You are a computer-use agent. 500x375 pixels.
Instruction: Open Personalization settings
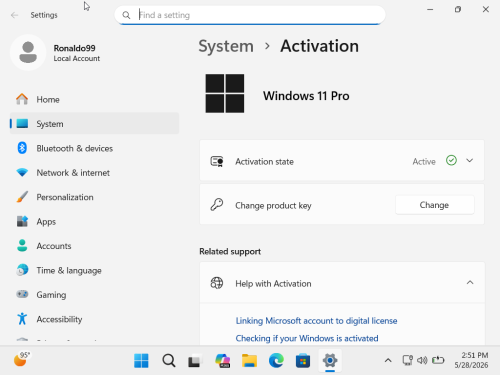click(94, 197)
